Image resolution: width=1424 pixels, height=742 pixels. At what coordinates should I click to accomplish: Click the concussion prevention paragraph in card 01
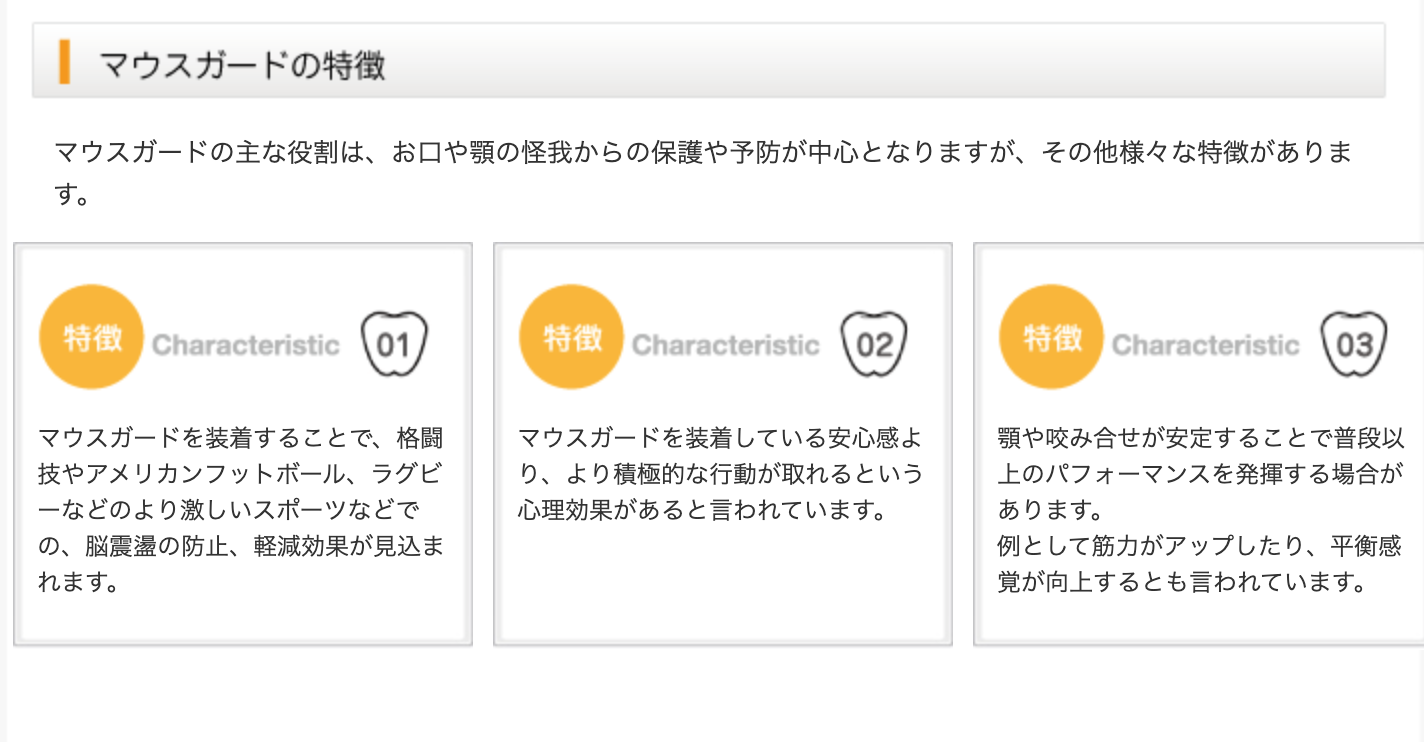[x=241, y=510]
